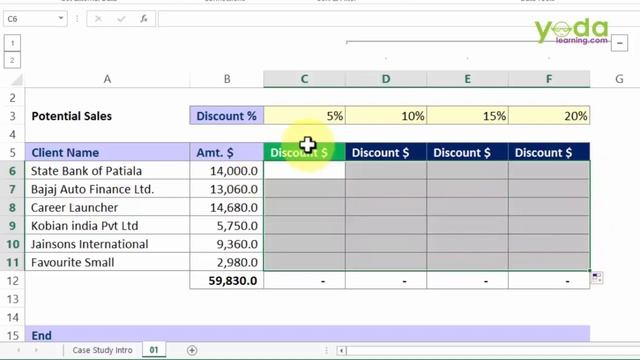The width and height of the screenshot is (640, 360).
Task: Click previous sheet navigation arrow
Action: (18, 350)
